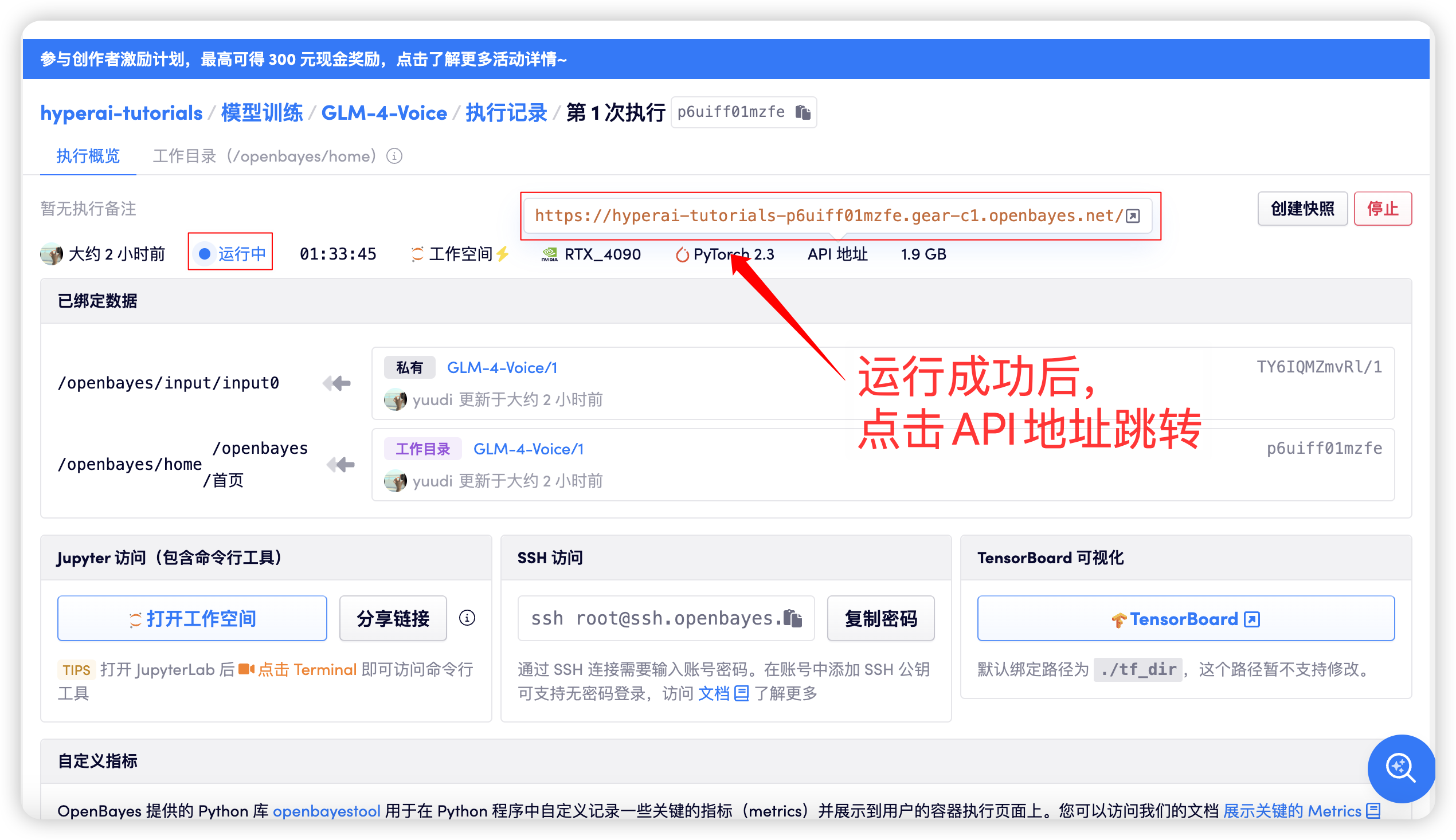Open the external link icon after the API URL
Viewport: 1456px width, 840px height.
[x=1133, y=216]
